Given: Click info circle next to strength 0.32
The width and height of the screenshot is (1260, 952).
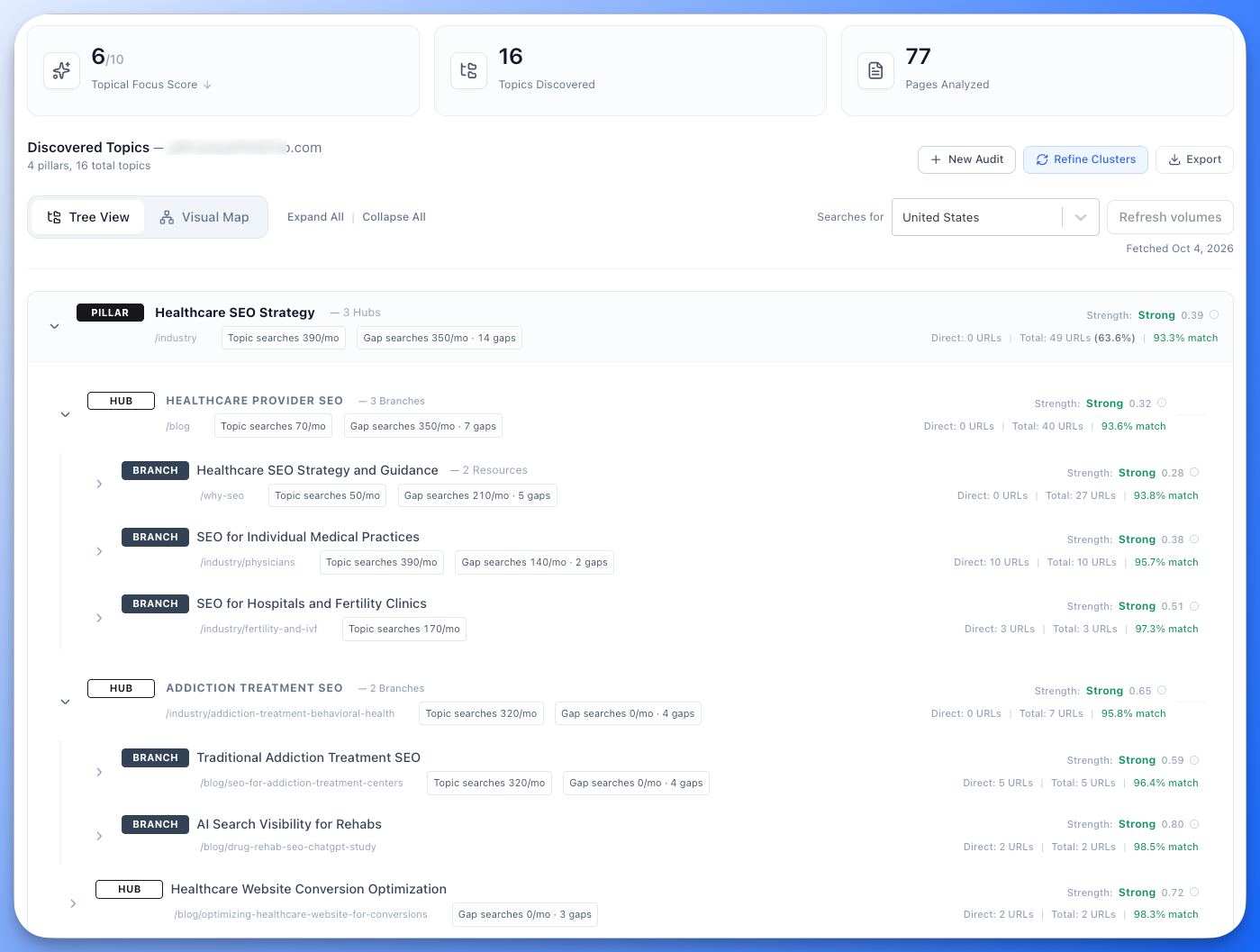Looking at the screenshot, I should [1162, 403].
